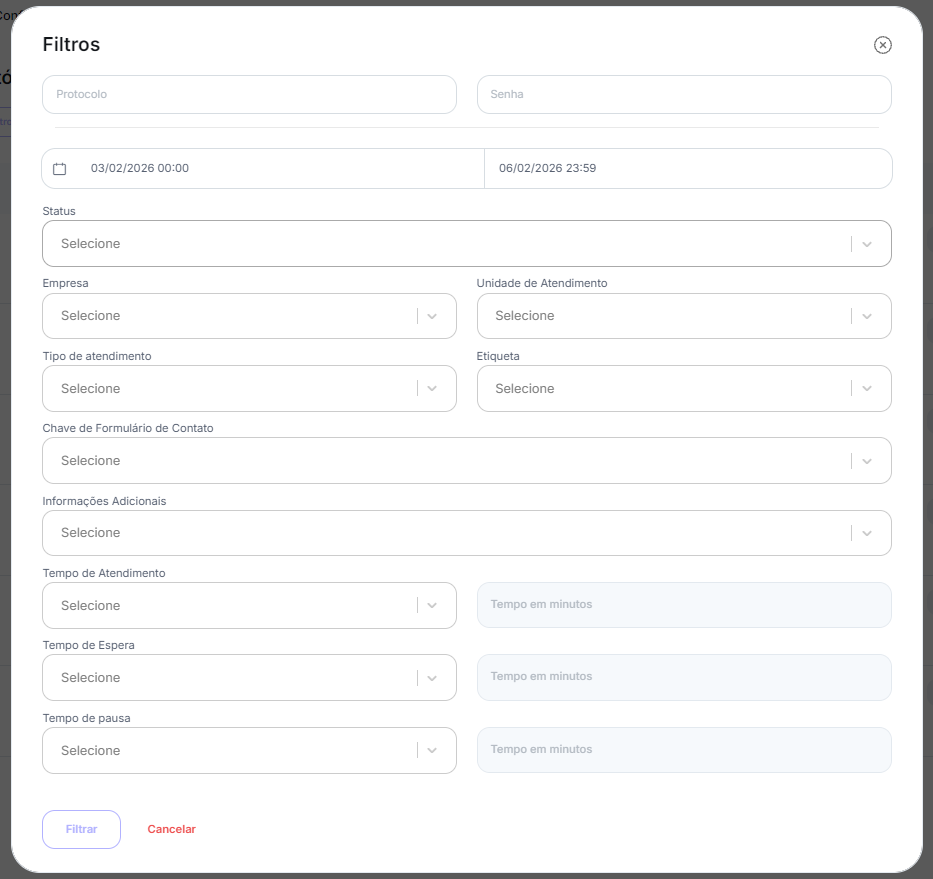The width and height of the screenshot is (933, 879).
Task: Click the Cancelar link
Action: coord(171,830)
